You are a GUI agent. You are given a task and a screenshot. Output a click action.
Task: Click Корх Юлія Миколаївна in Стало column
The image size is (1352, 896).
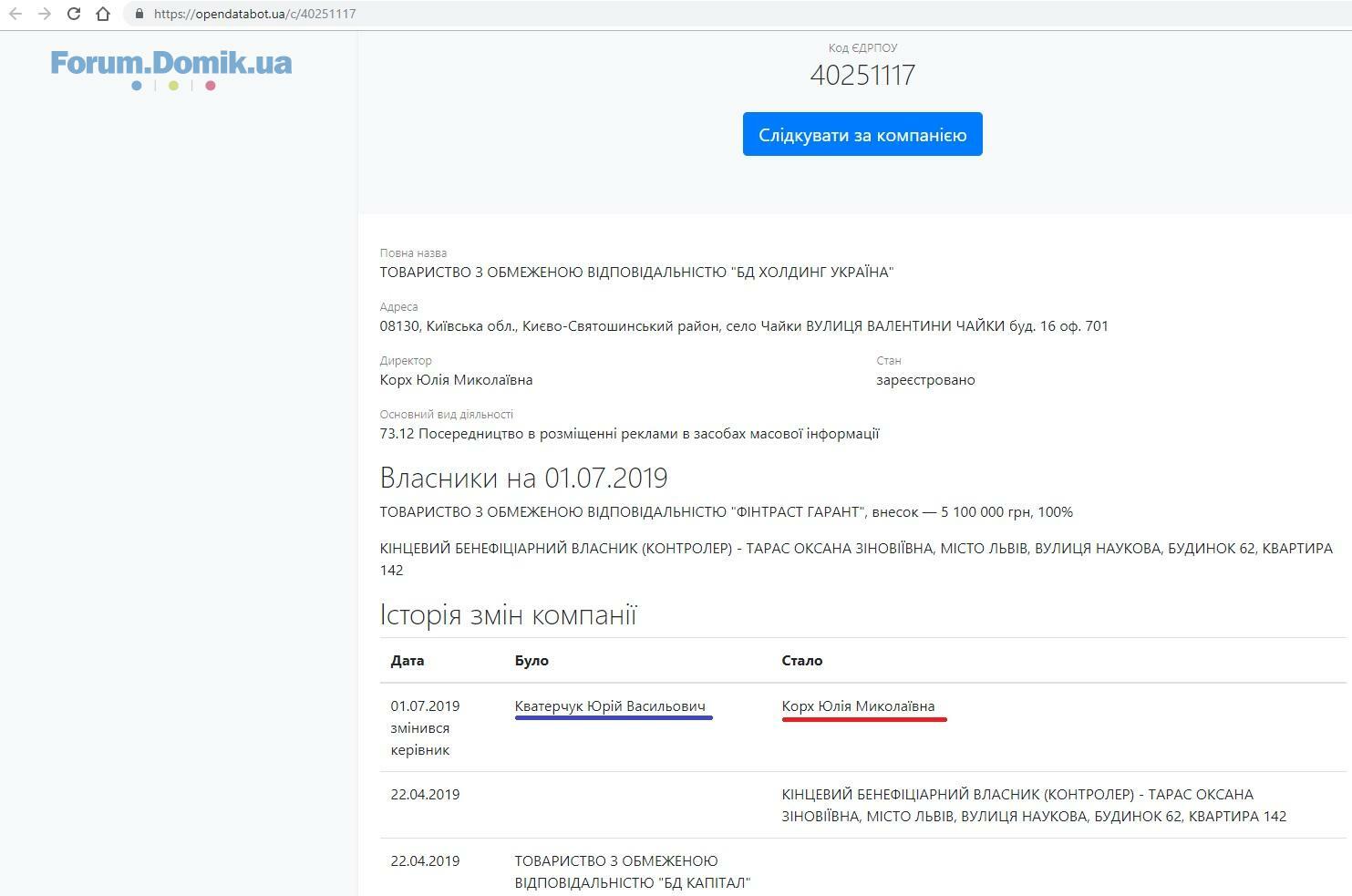point(858,705)
